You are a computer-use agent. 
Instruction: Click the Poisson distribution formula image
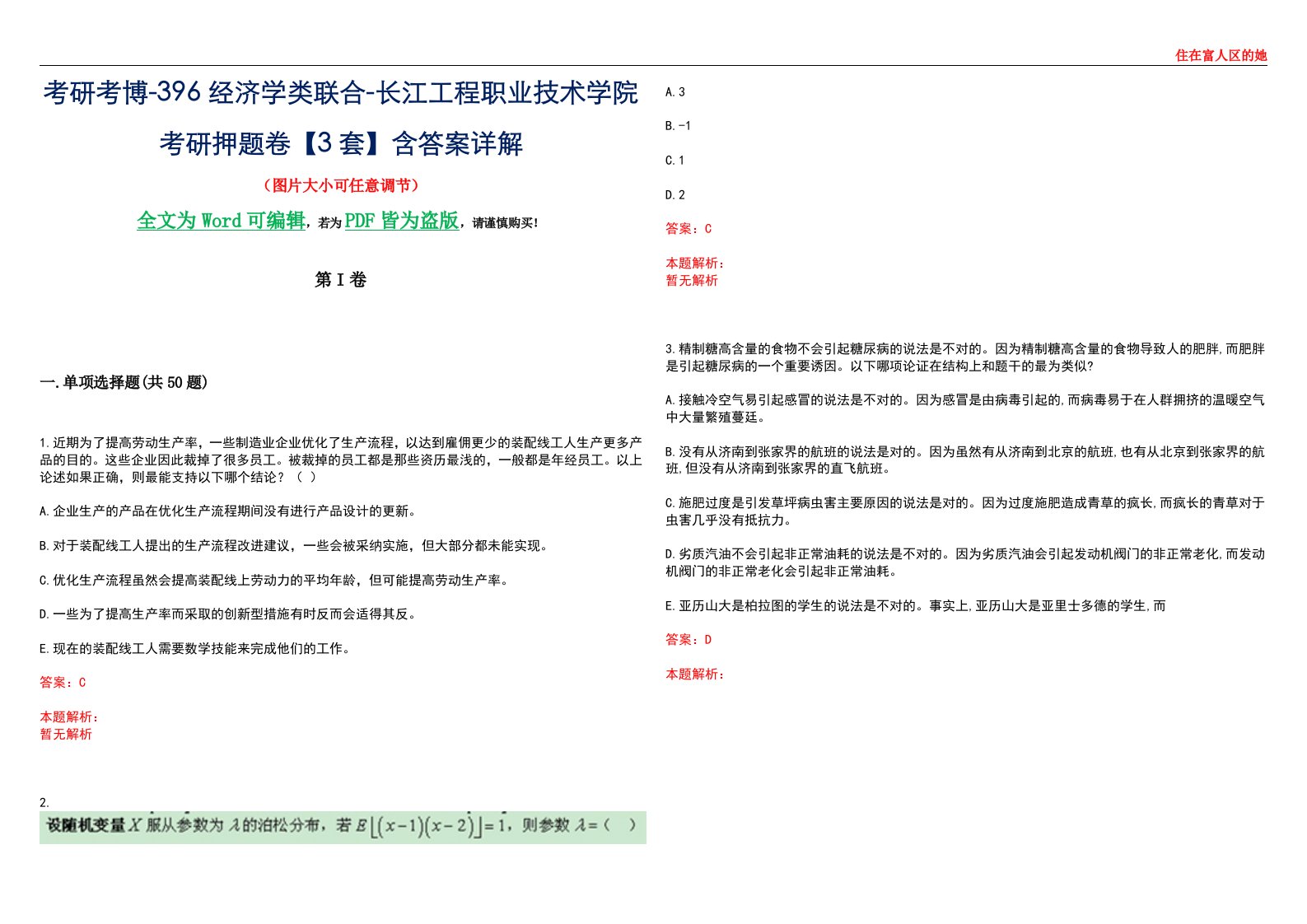[x=343, y=826]
